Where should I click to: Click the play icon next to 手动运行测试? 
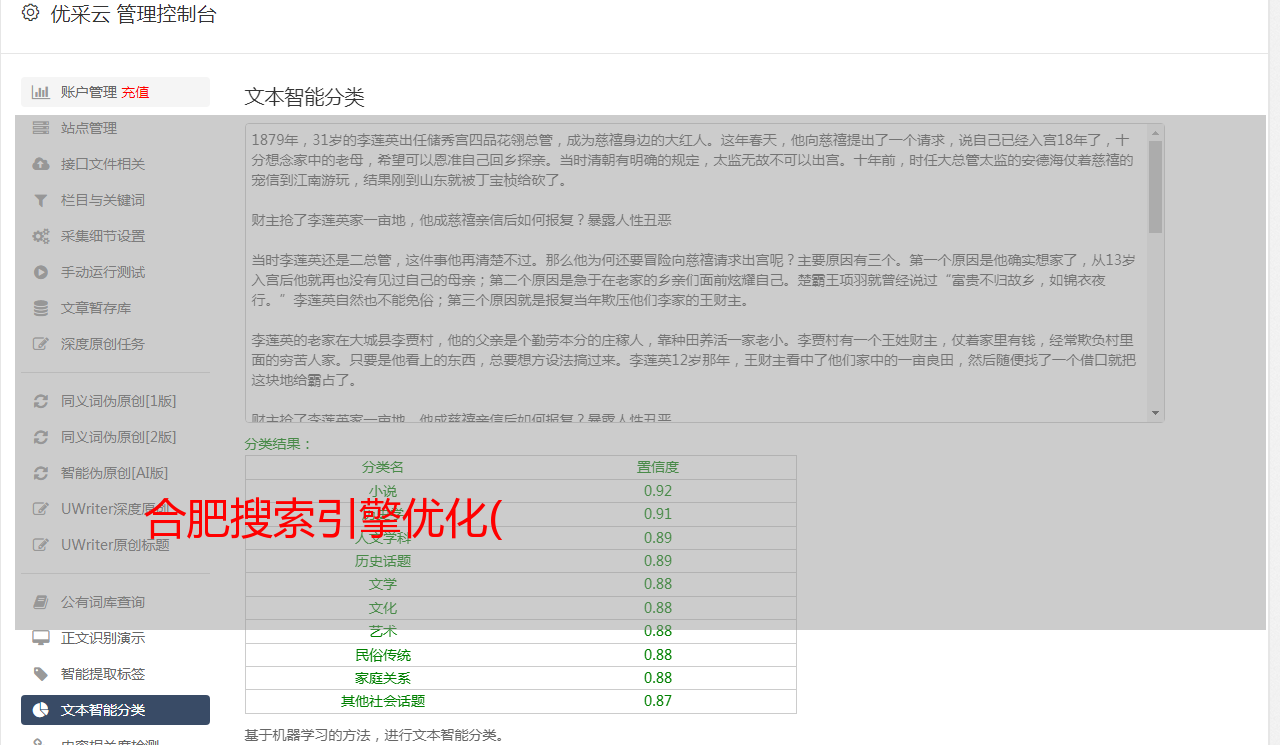(41, 272)
